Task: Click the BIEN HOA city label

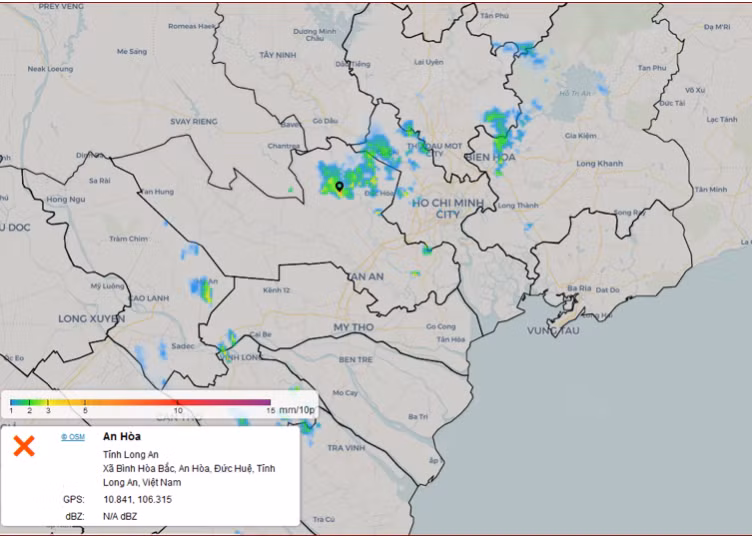Action: click(x=490, y=157)
